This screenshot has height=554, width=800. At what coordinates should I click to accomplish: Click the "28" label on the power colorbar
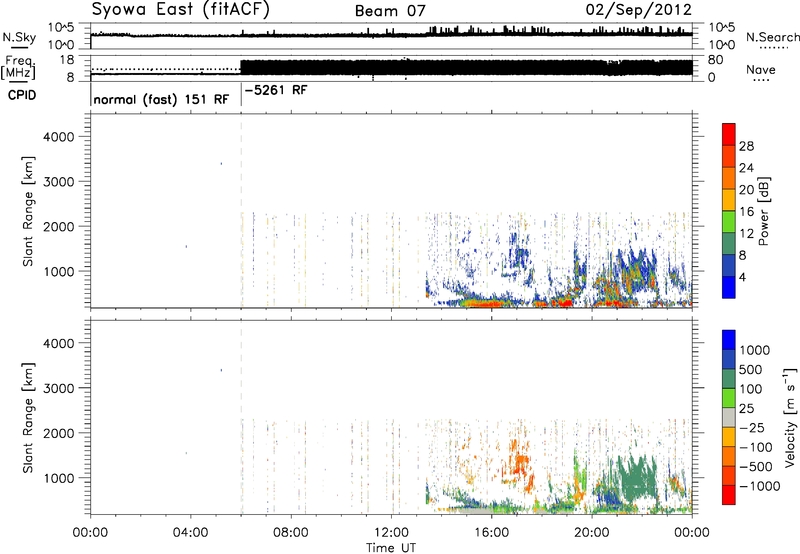coord(746,146)
